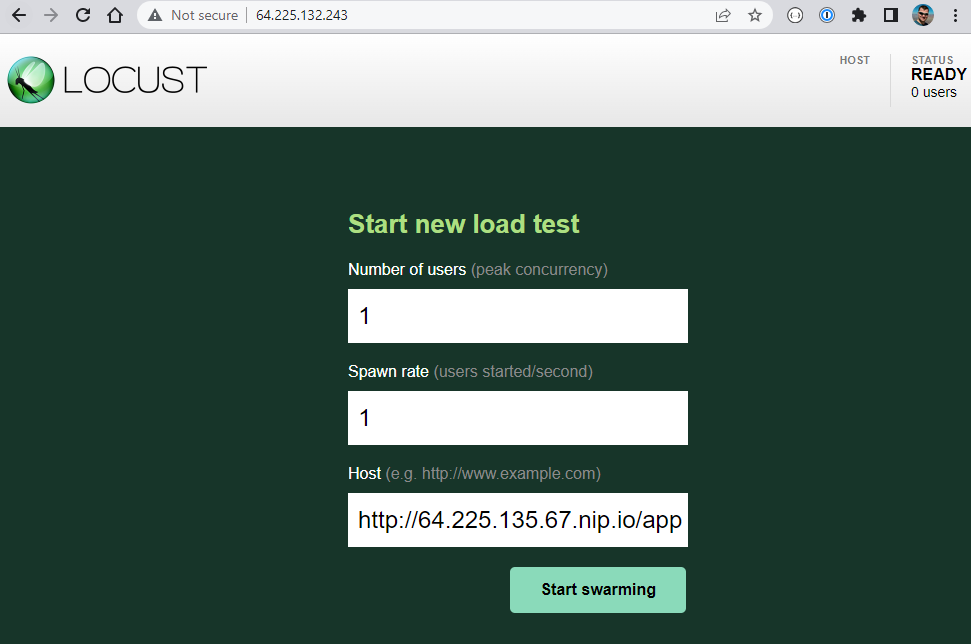Open the Chrome profile avatar menu
971x644 pixels.
(x=921, y=15)
